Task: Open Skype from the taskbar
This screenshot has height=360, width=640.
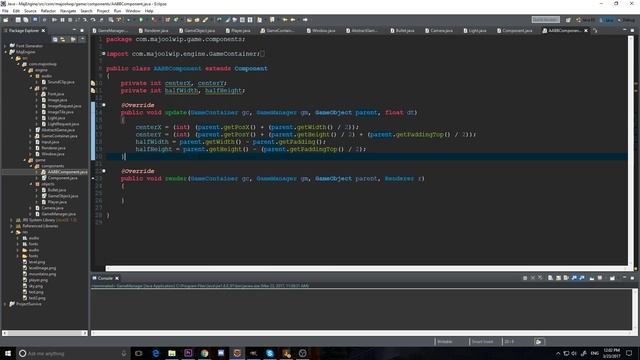Action: pyautogui.click(x=270, y=353)
